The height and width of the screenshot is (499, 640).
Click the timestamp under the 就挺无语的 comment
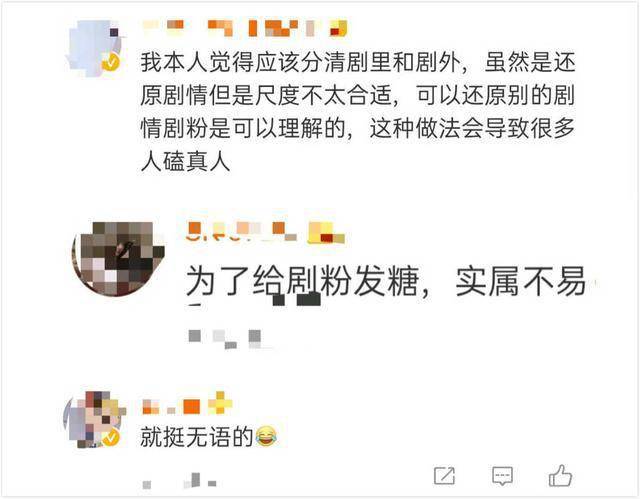pos(180,481)
